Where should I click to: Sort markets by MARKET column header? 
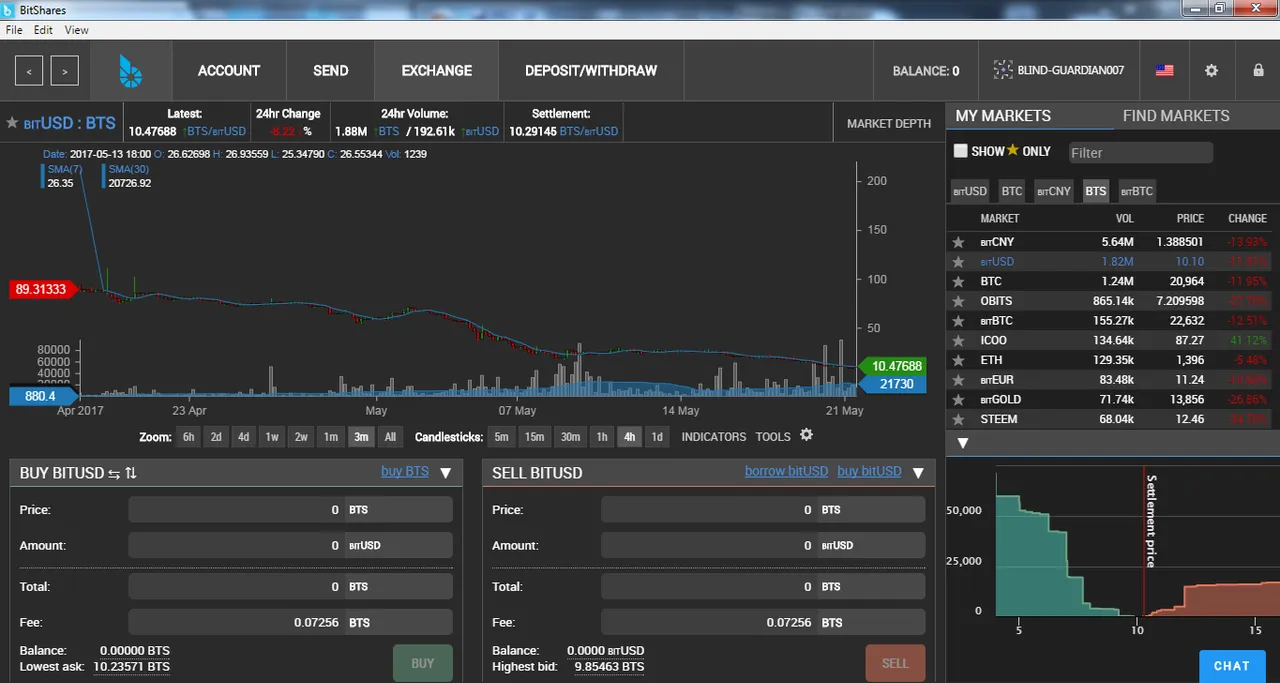[x=1000, y=218]
